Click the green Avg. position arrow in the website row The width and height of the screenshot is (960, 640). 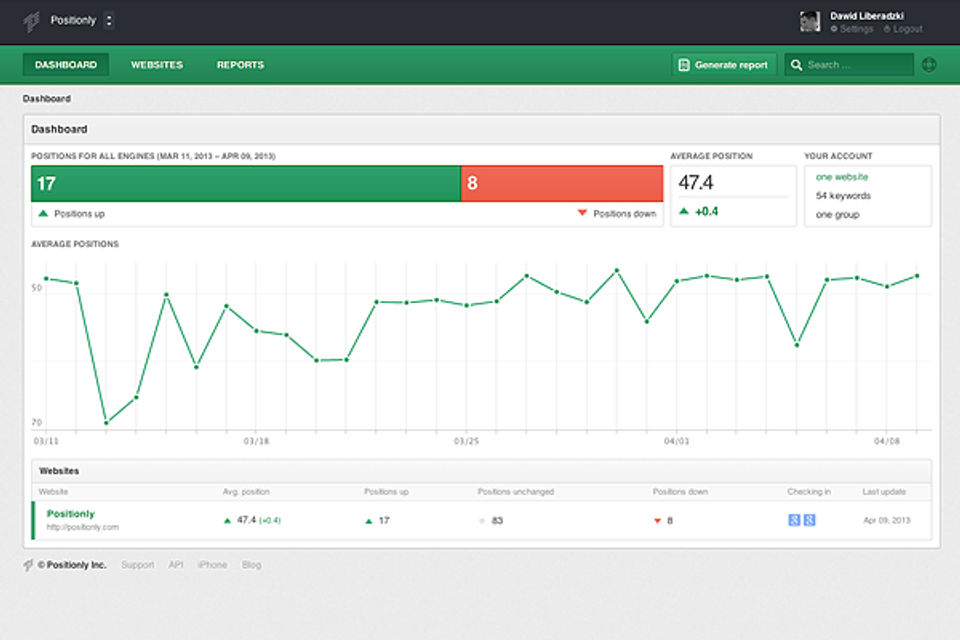point(227,520)
